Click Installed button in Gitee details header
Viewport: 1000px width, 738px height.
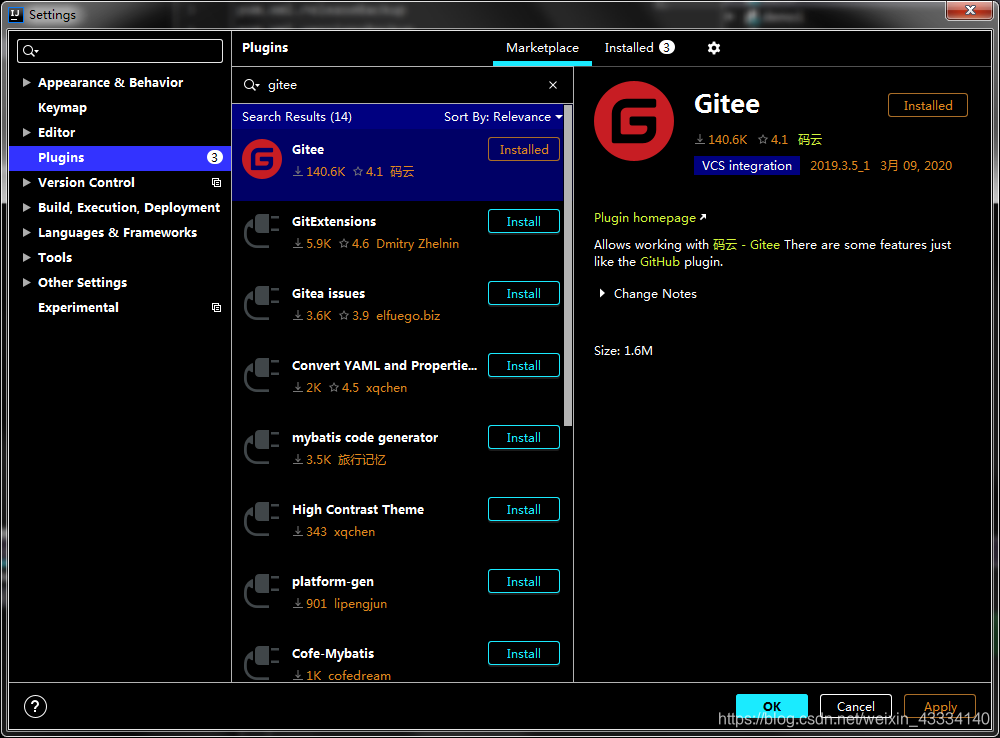point(927,106)
